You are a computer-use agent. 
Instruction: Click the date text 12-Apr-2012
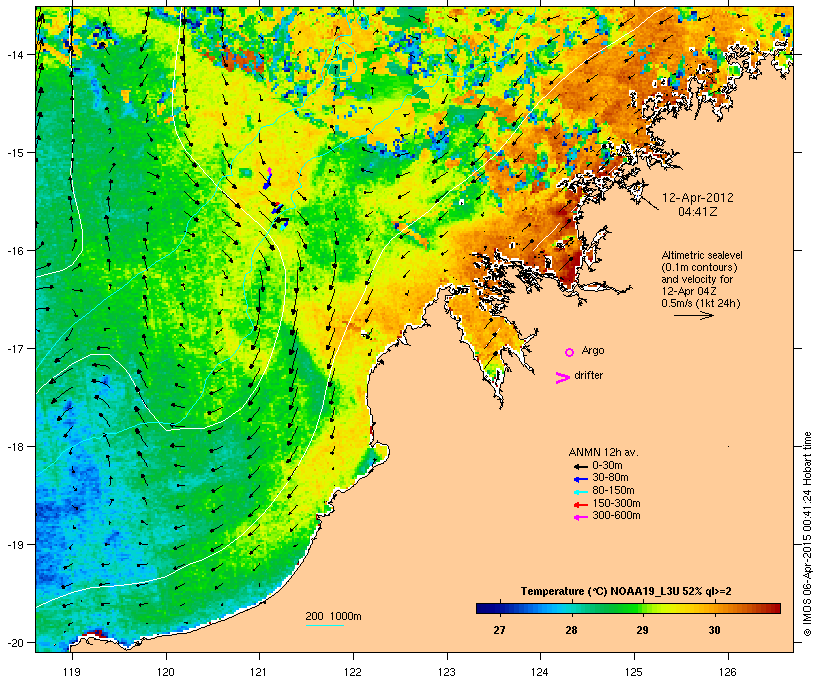pyautogui.click(x=698, y=198)
